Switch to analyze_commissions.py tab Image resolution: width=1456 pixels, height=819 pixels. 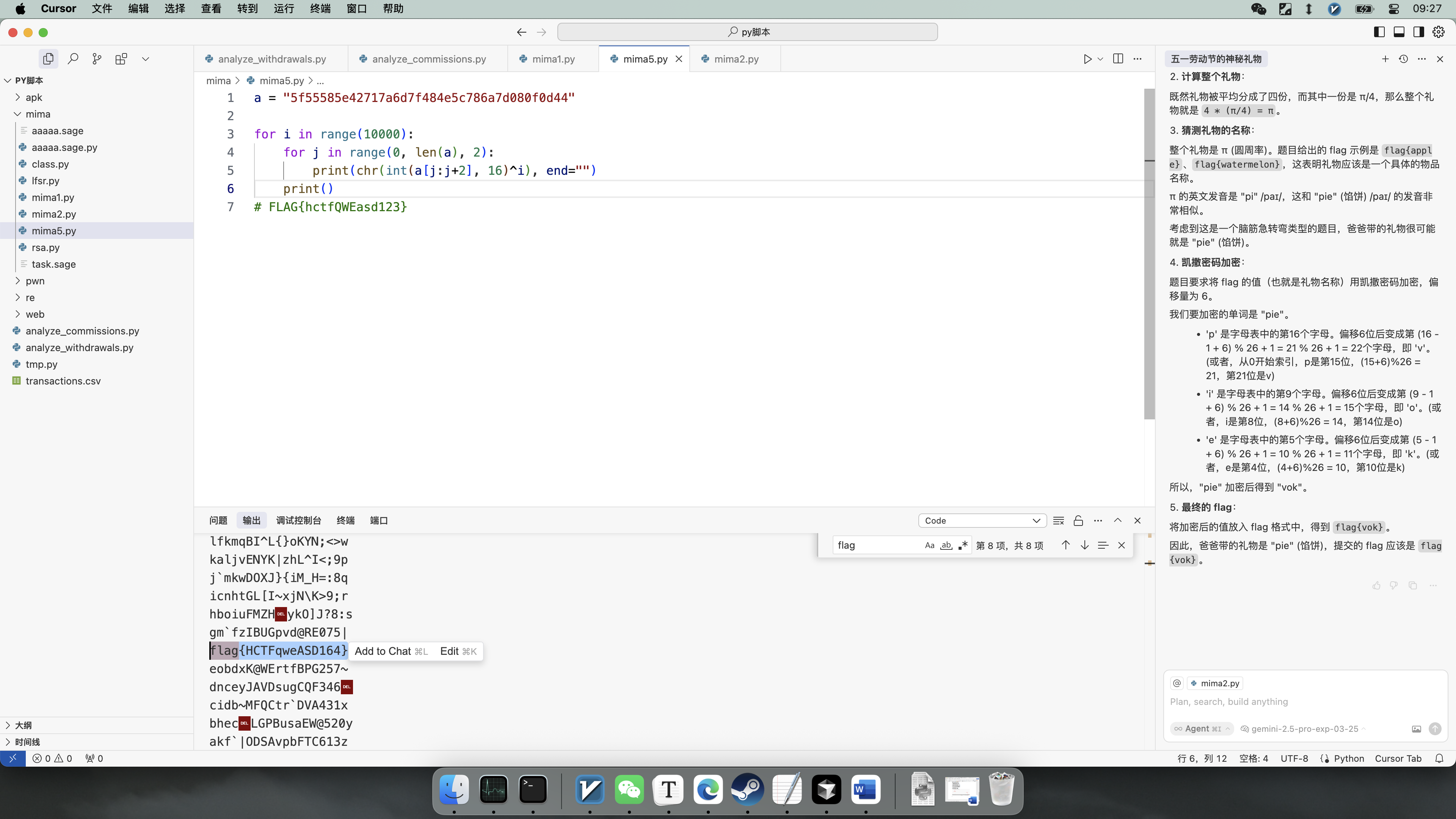click(x=428, y=59)
